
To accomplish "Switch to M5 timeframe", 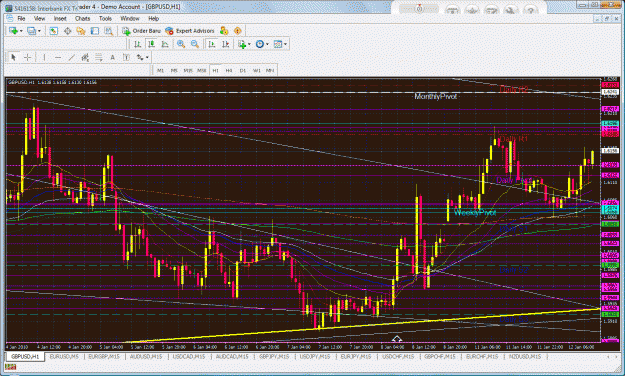I will 174,71.
